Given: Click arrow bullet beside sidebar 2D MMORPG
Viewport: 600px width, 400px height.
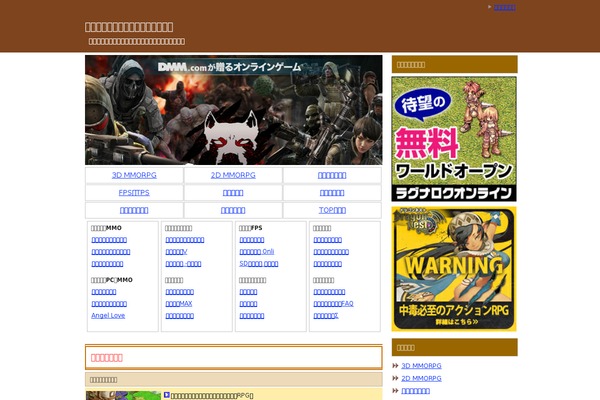Looking at the screenshot, I should click(x=395, y=378).
